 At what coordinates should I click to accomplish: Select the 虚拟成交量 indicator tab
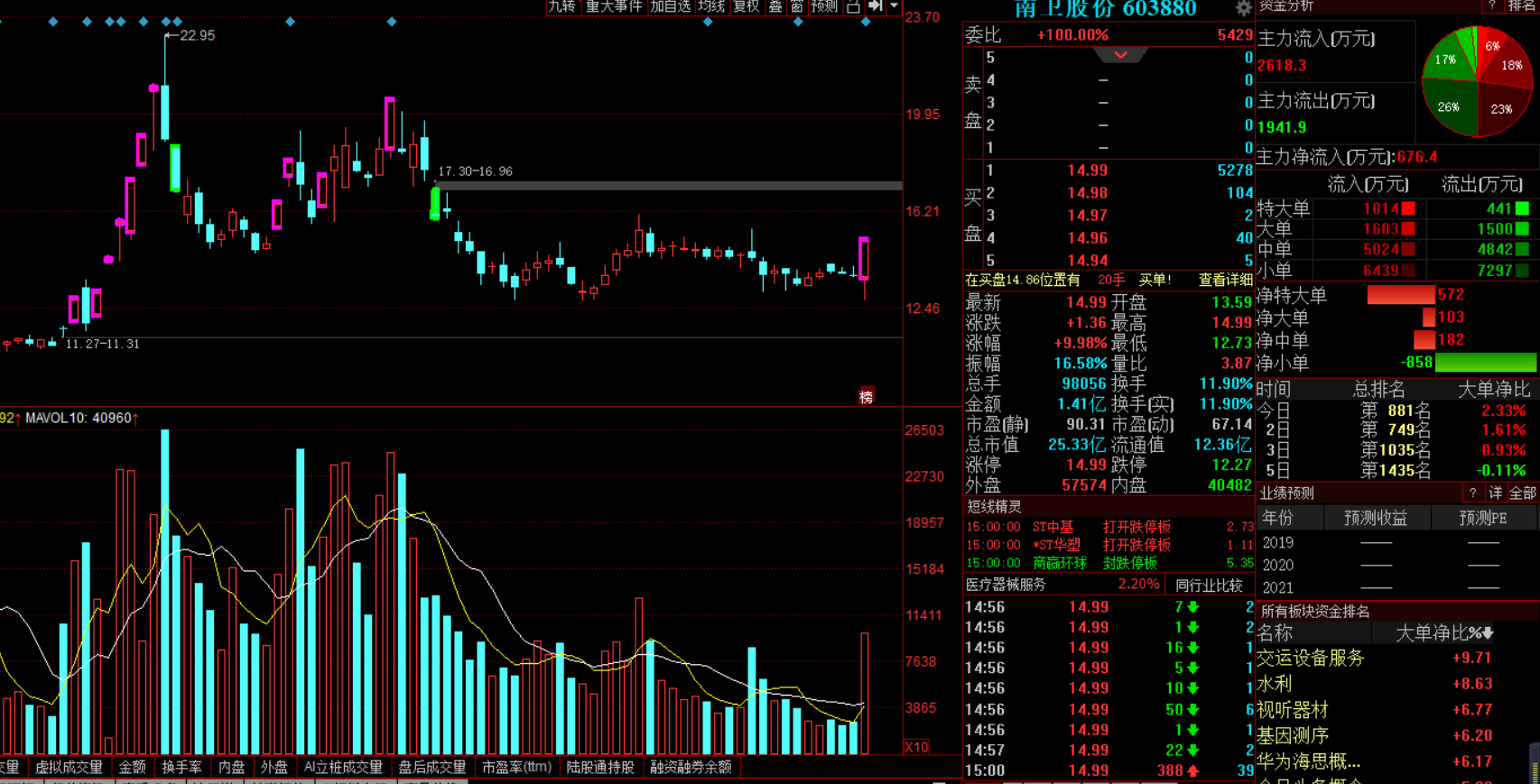pyautogui.click(x=69, y=767)
